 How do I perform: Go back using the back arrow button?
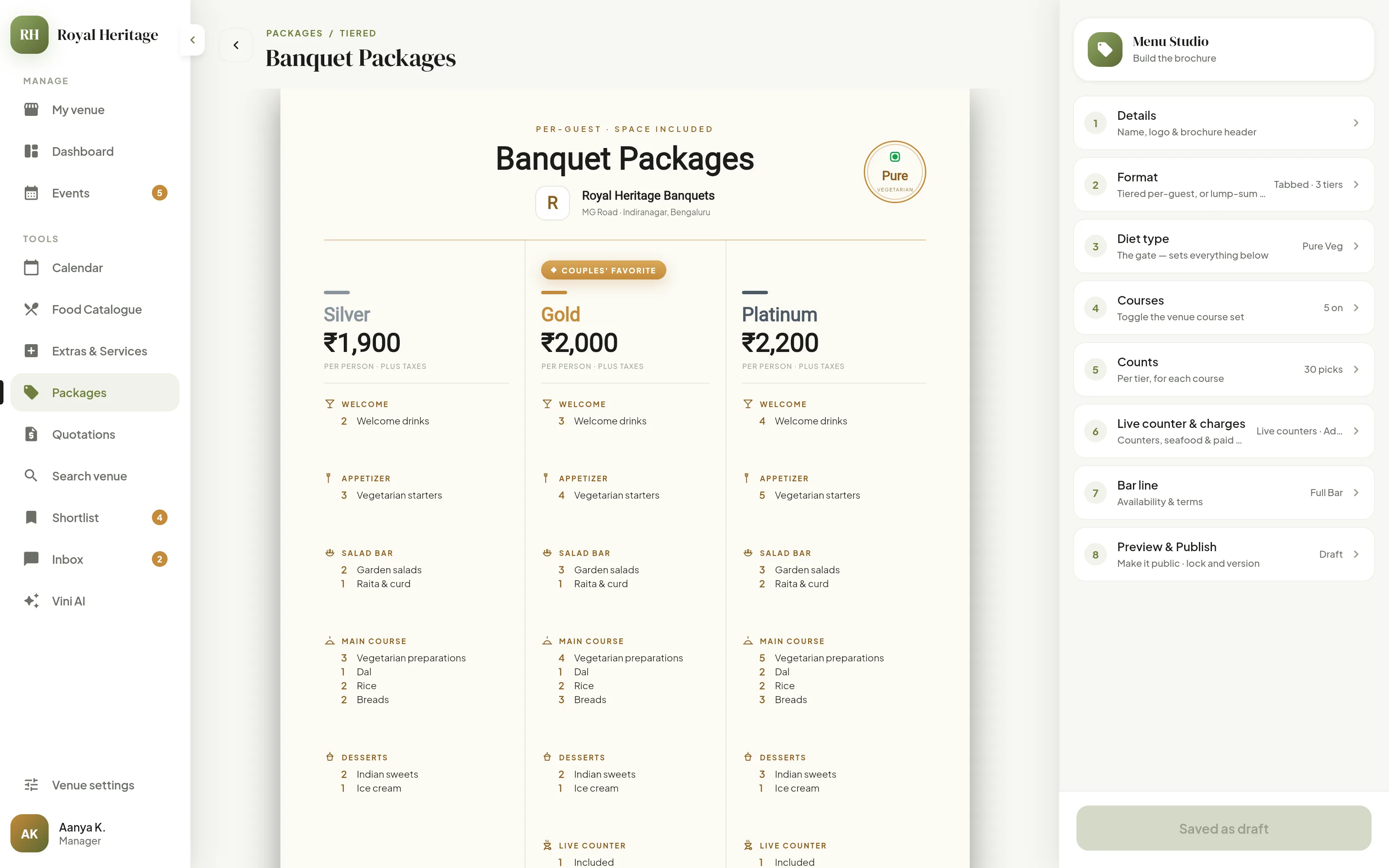click(236, 45)
